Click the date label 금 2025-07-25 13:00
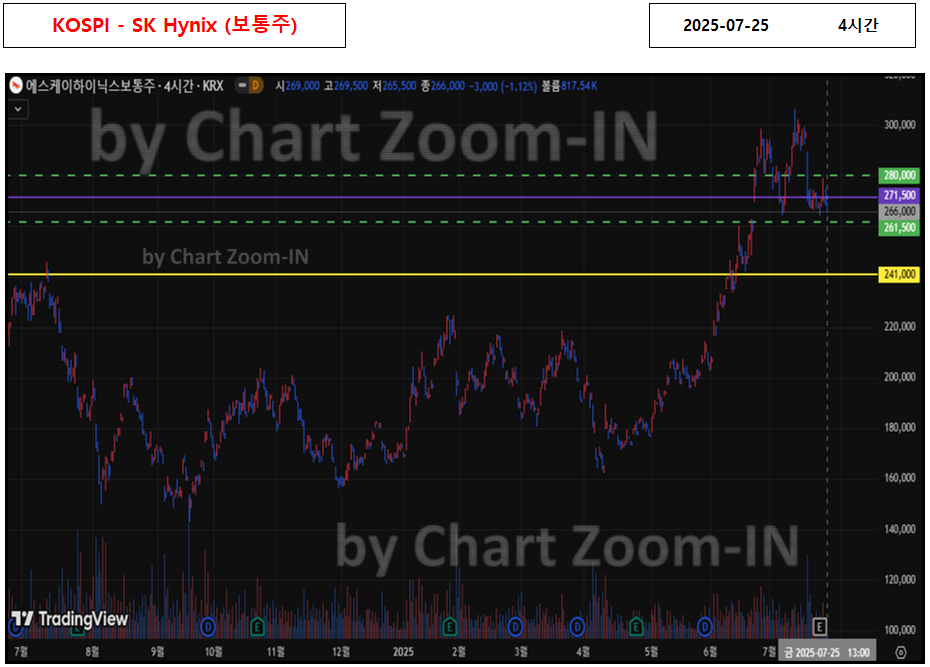930x667 pixels. point(827,653)
